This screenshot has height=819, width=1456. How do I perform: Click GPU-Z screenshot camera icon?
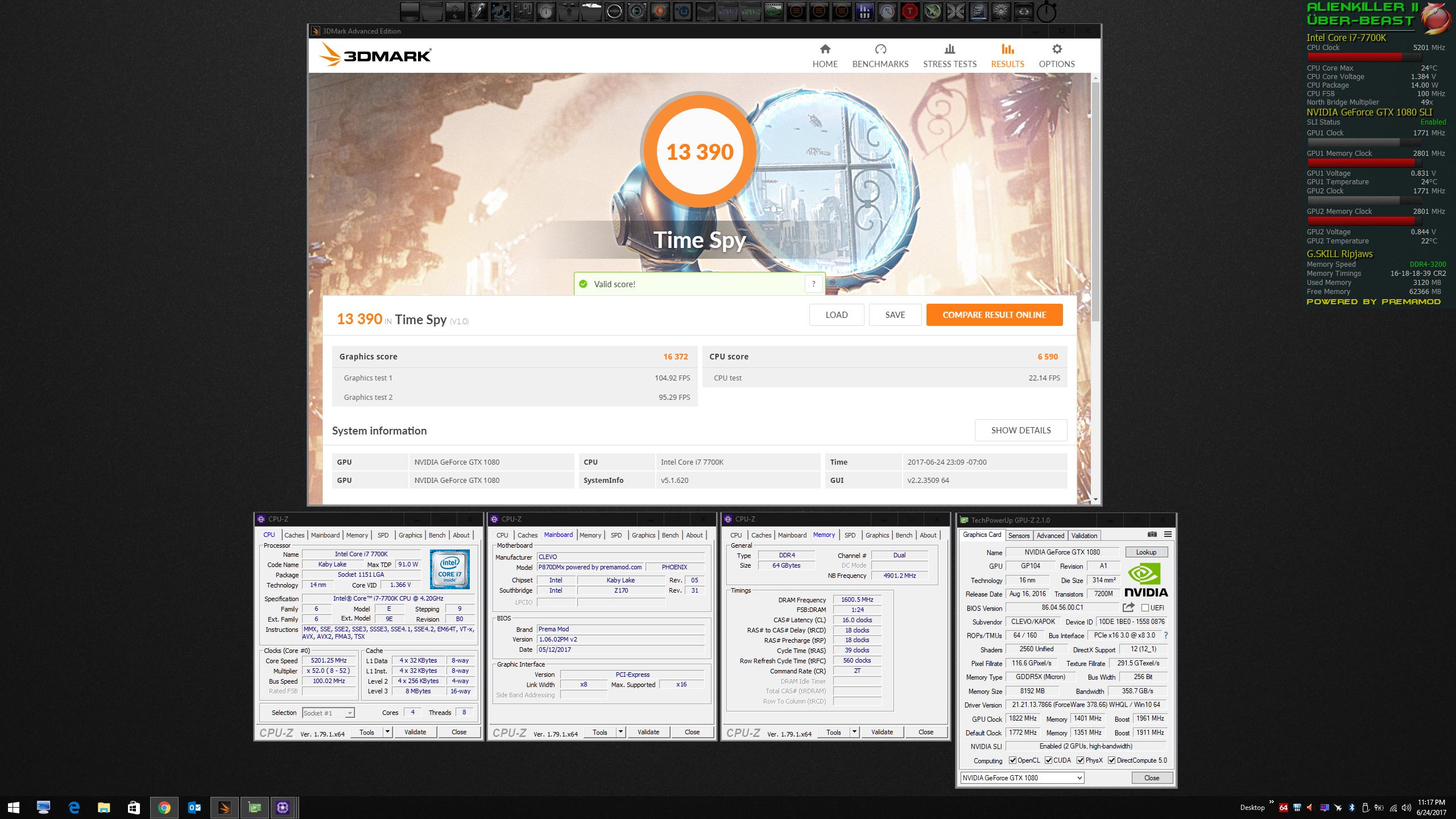(x=1152, y=535)
